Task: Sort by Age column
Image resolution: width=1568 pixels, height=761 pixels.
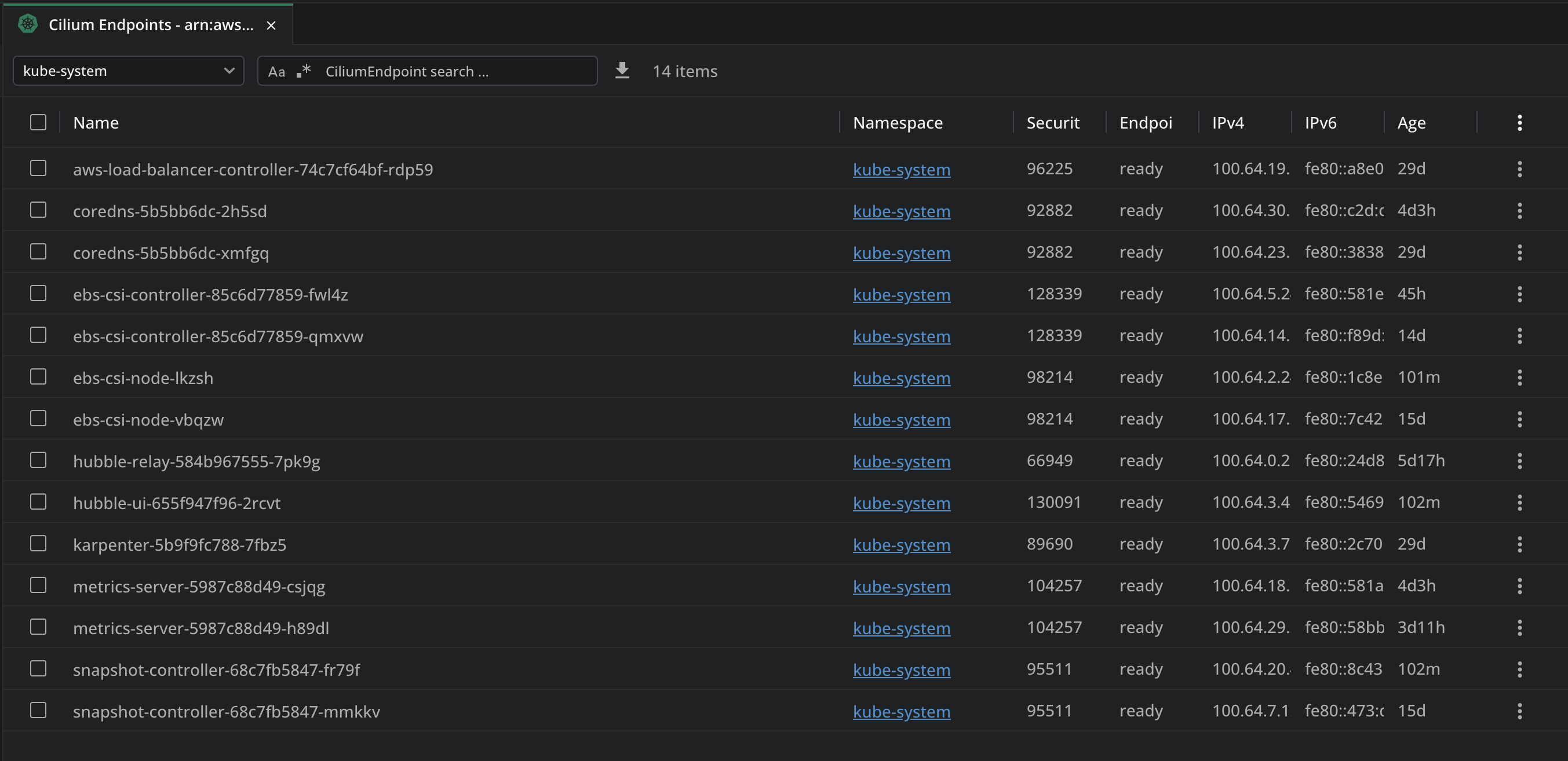Action: 1412,123
